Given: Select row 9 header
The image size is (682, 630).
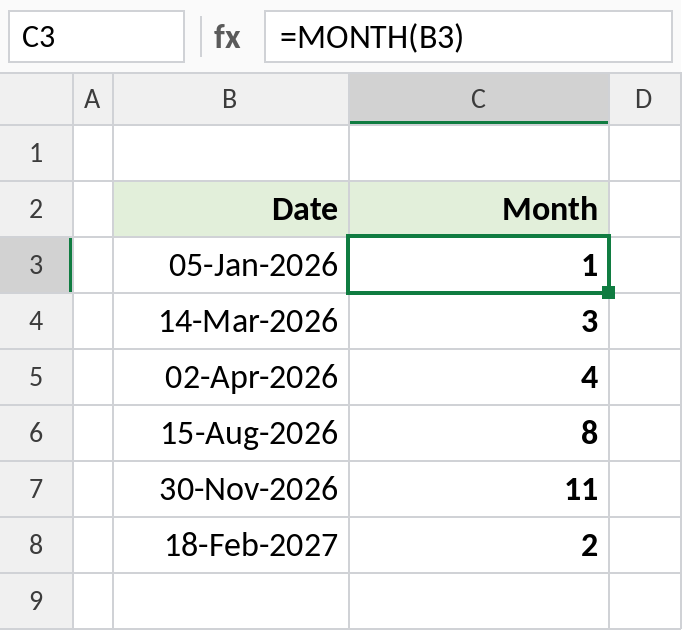Looking at the screenshot, I should coord(36,601).
